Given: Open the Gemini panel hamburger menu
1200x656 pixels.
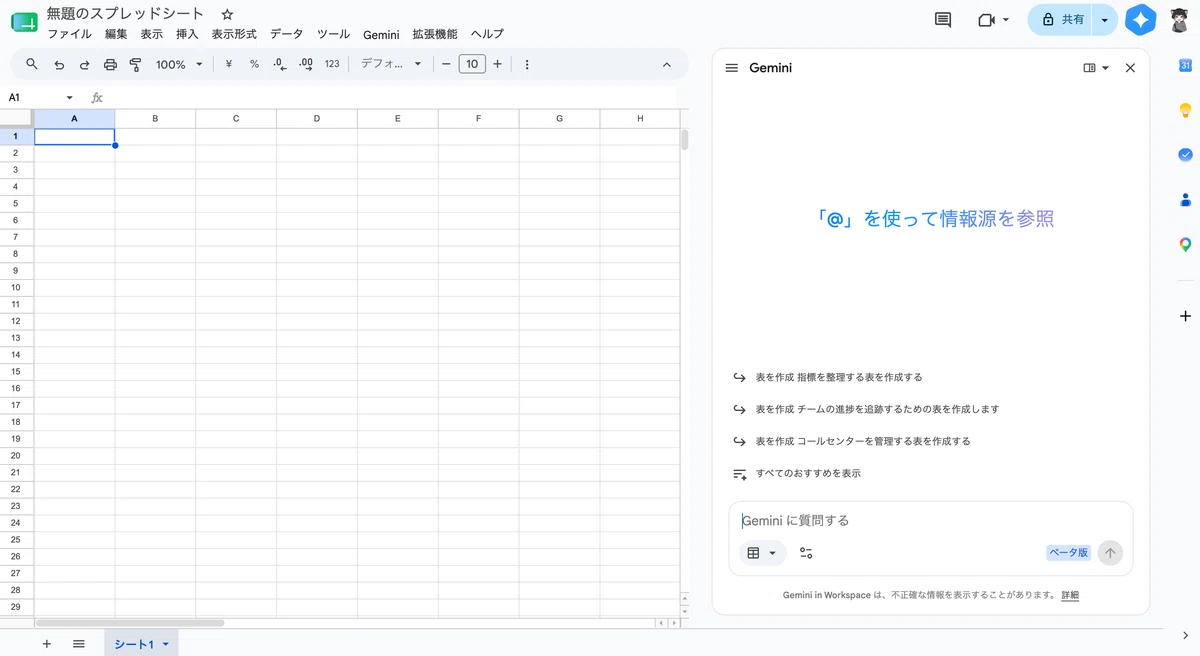Looking at the screenshot, I should (x=731, y=68).
